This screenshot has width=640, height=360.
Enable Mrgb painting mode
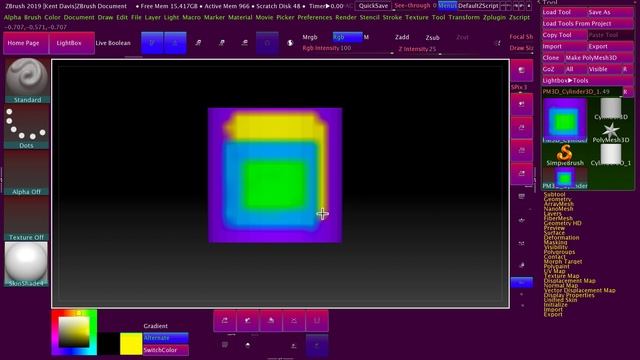point(310,37)
